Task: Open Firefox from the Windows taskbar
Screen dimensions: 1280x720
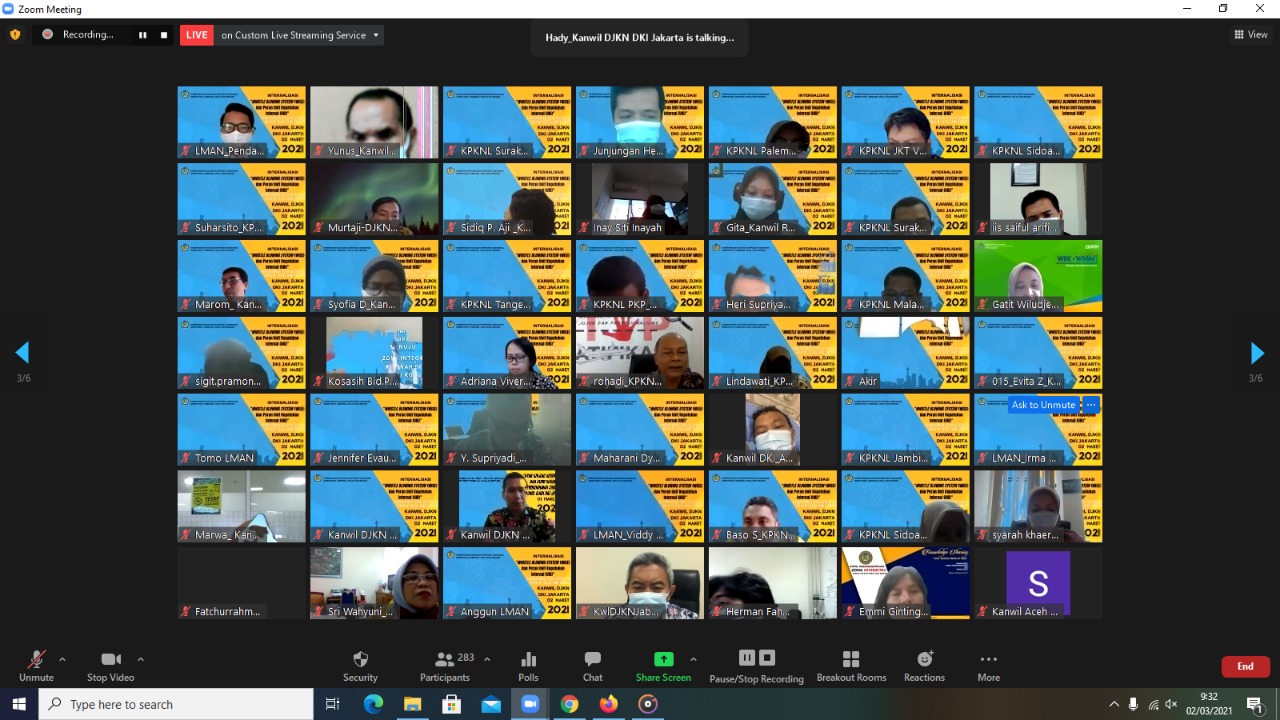Action: click(608, 704)
